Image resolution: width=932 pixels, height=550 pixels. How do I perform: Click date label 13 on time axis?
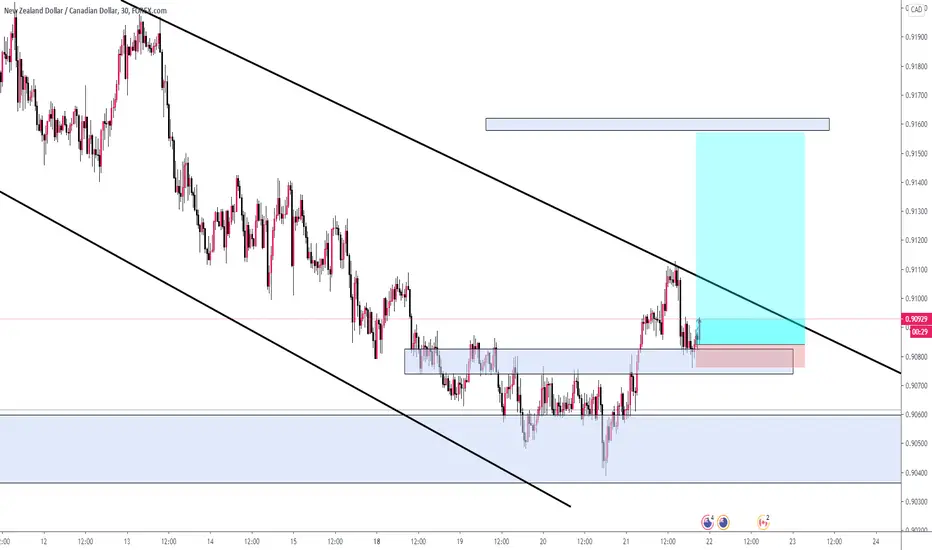coord(127,542)
